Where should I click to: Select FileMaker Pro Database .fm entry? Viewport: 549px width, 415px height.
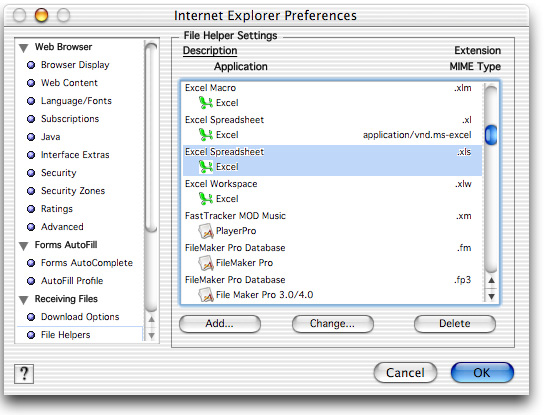(332, 256)
